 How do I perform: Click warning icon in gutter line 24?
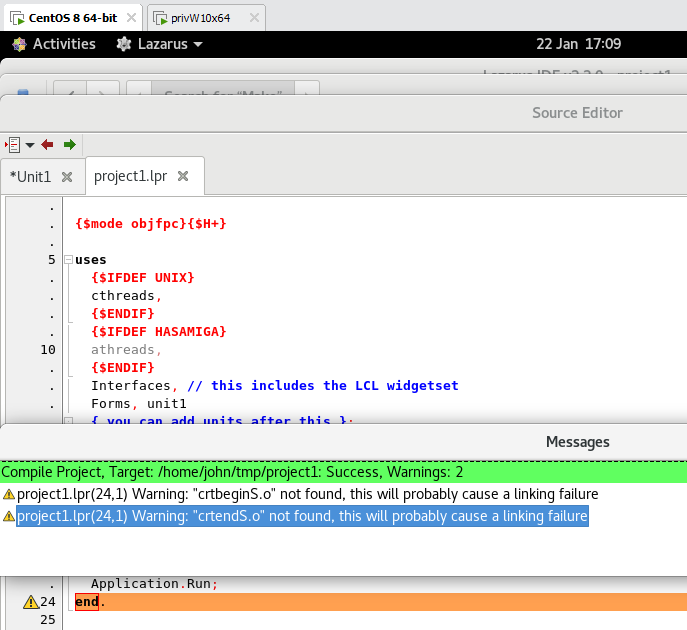[30, 601]
